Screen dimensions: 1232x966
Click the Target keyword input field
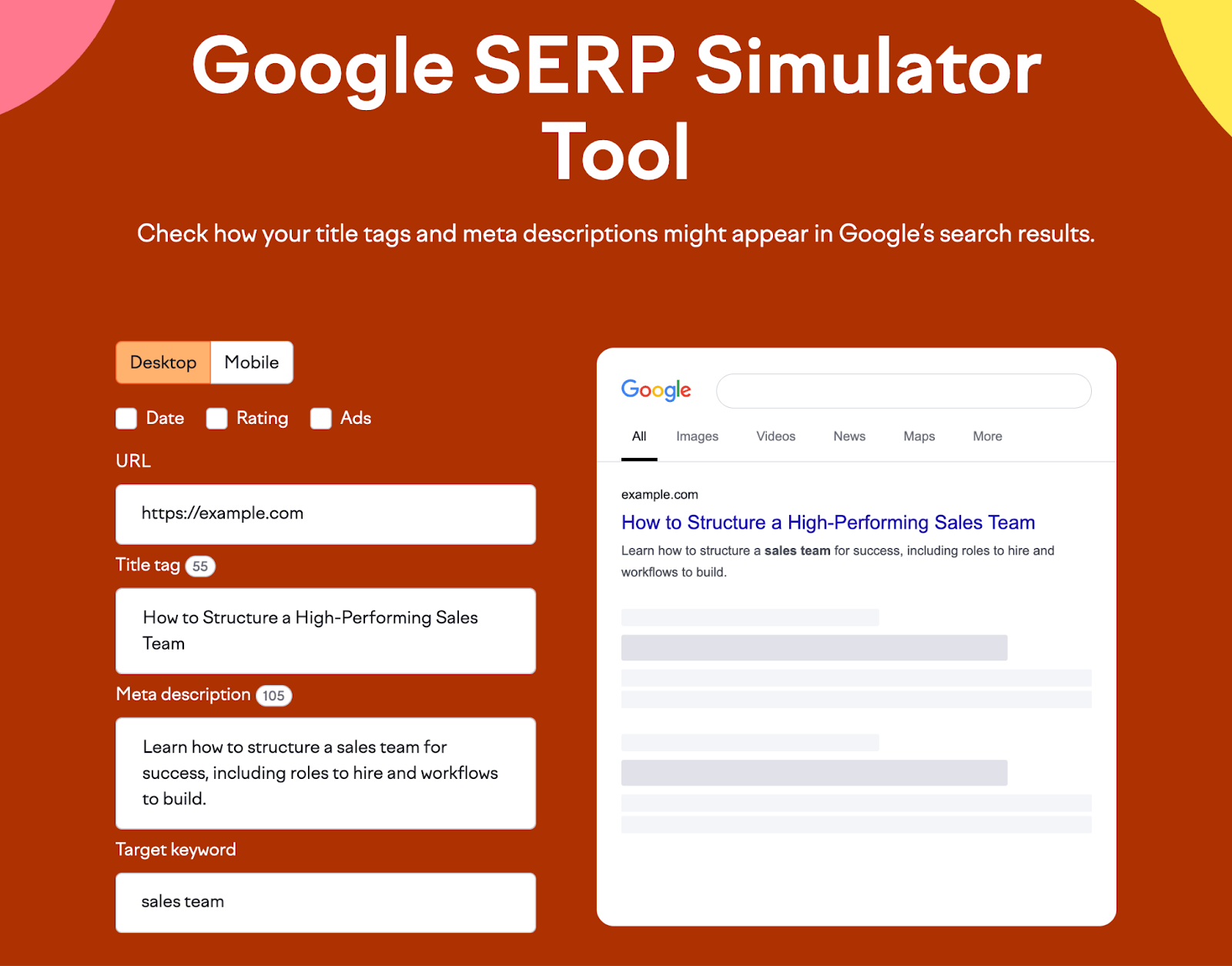(325, 901)
